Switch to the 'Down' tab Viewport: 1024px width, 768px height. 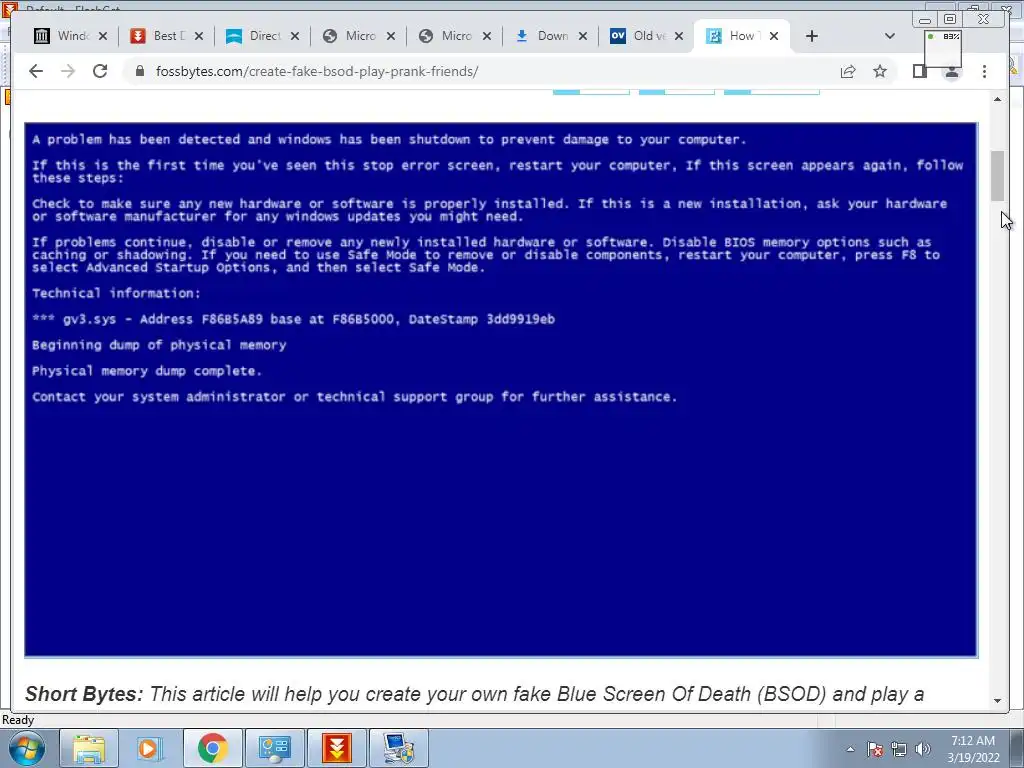543,36
